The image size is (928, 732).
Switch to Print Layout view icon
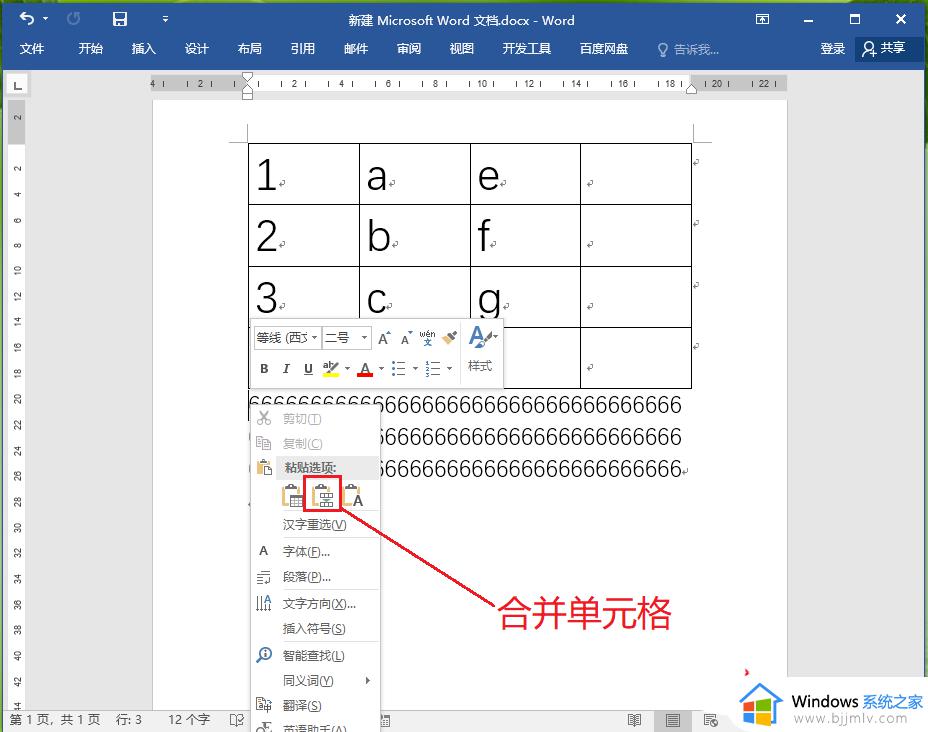[672, 720]
